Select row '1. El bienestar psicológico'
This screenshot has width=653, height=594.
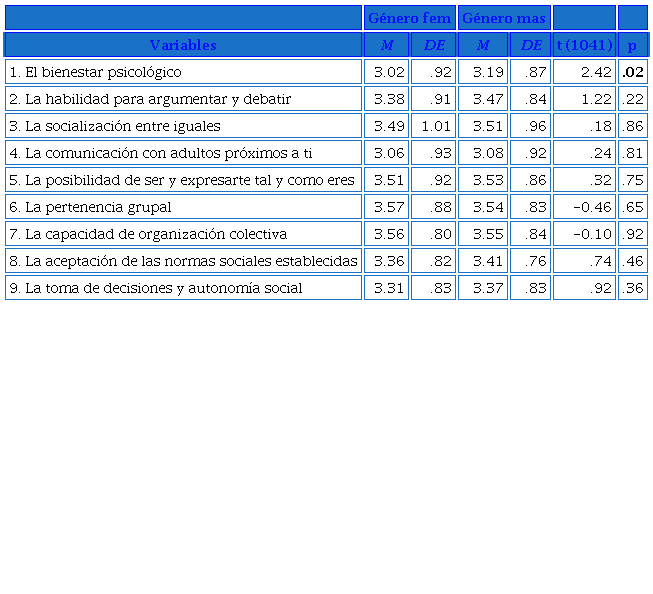[x=183, y=72]
